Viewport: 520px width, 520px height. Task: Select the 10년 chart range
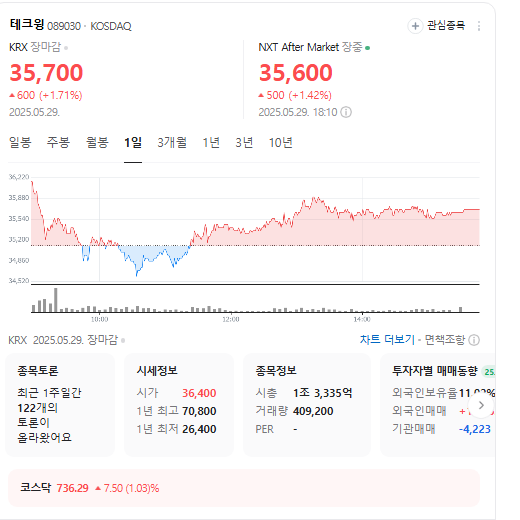tap(281, 143)
